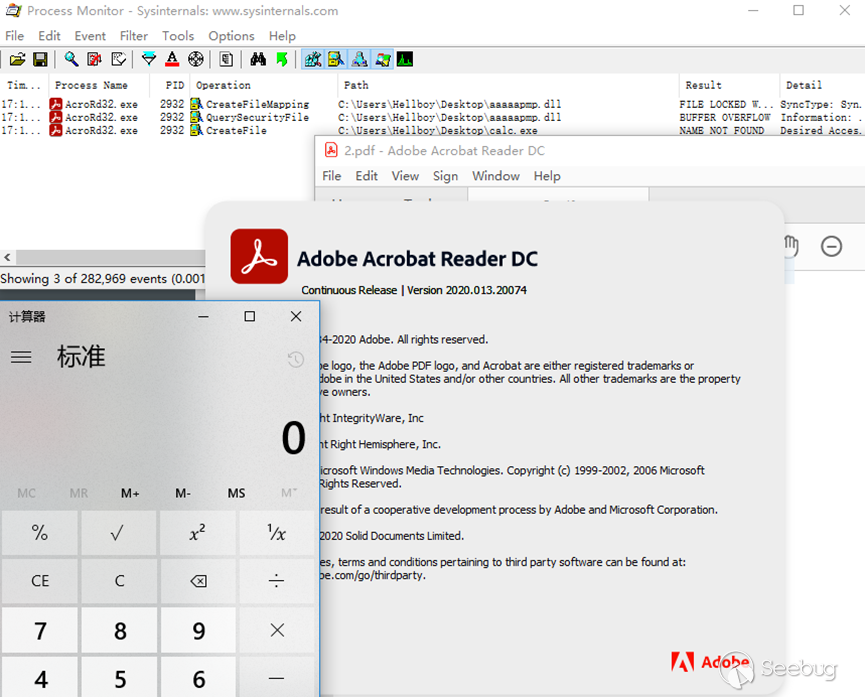Open the Window menu in Adobe Acrobat Reader
This screenshot has height=697, width=865.
pyautogui.click(x=495, y=176)
